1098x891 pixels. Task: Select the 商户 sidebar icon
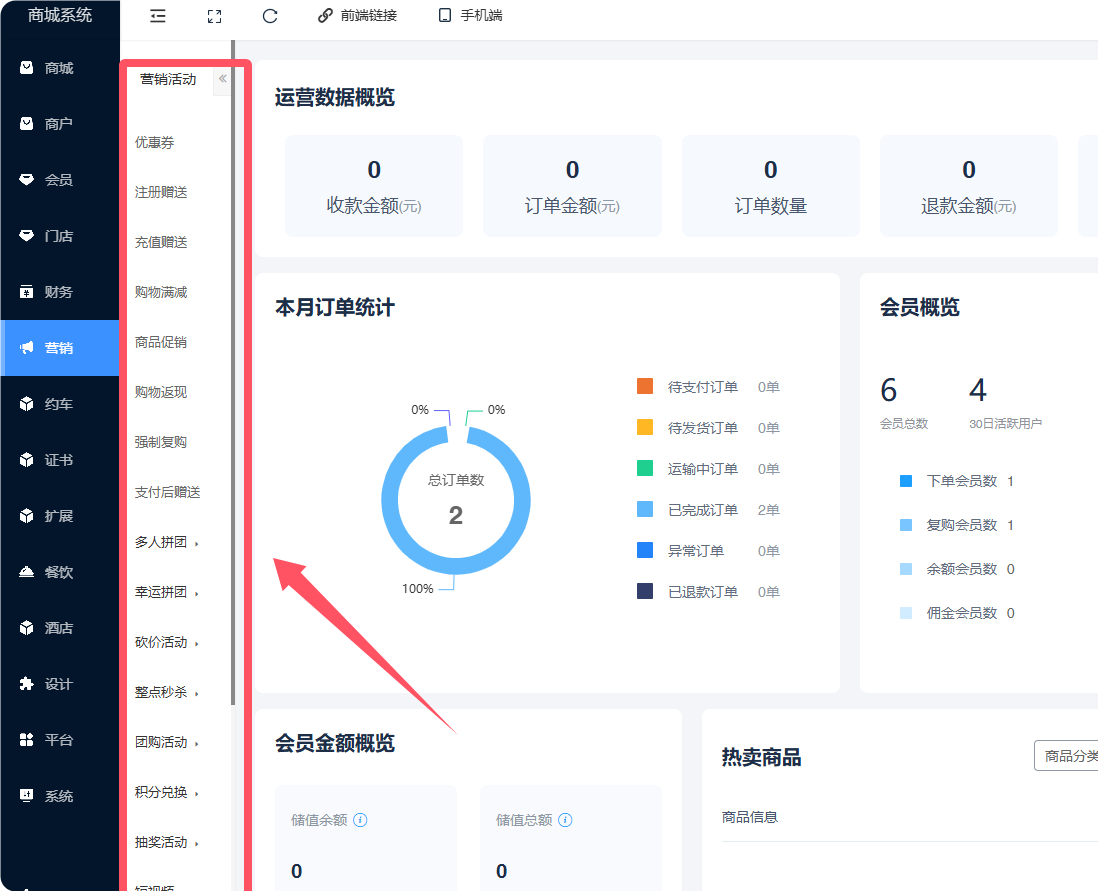point(60,123)
